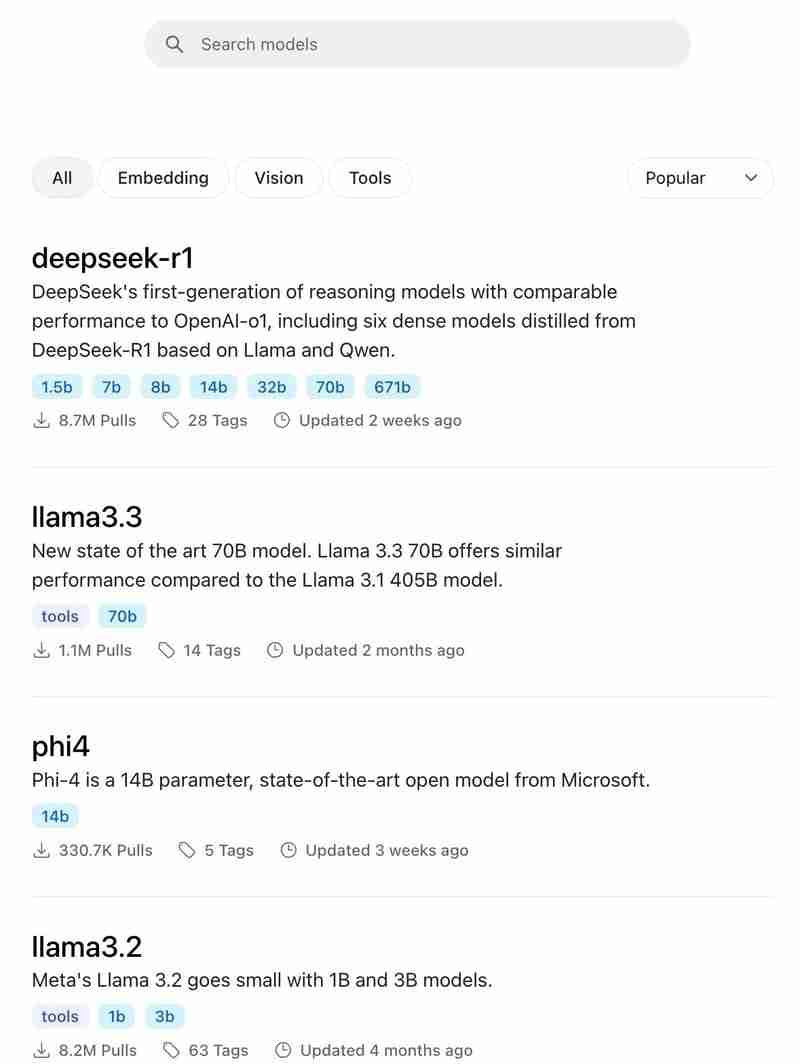Click the tag icon next to 14 Tags
800x1064 pixels.
click(x=166, y=650)
